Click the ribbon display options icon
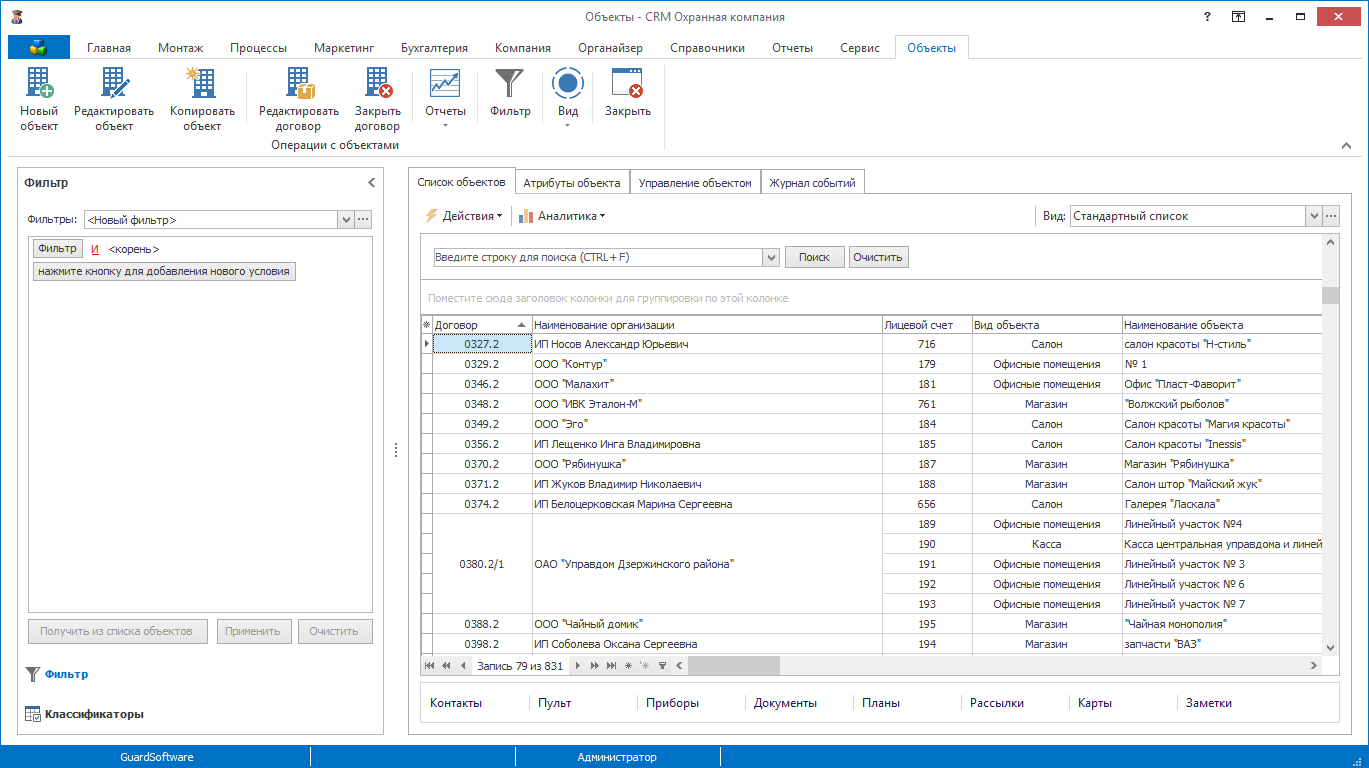Screen dimensions: 1369x768 (1238, 17)
